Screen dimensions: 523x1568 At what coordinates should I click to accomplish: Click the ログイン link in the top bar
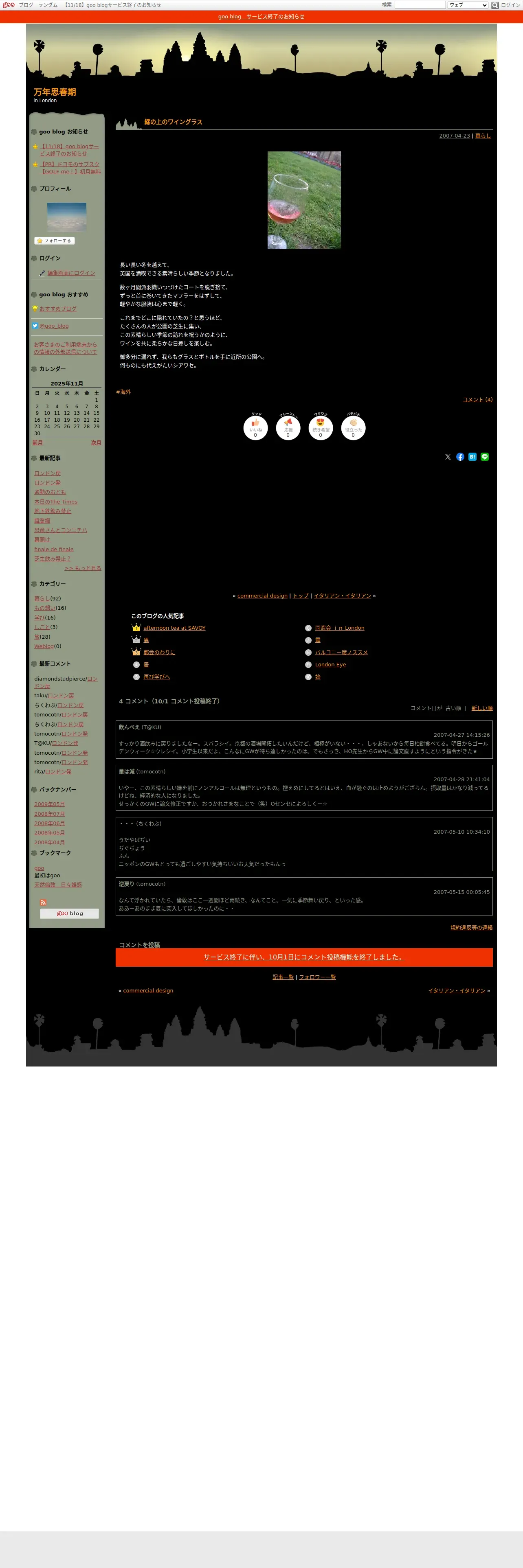coord(510,5)
